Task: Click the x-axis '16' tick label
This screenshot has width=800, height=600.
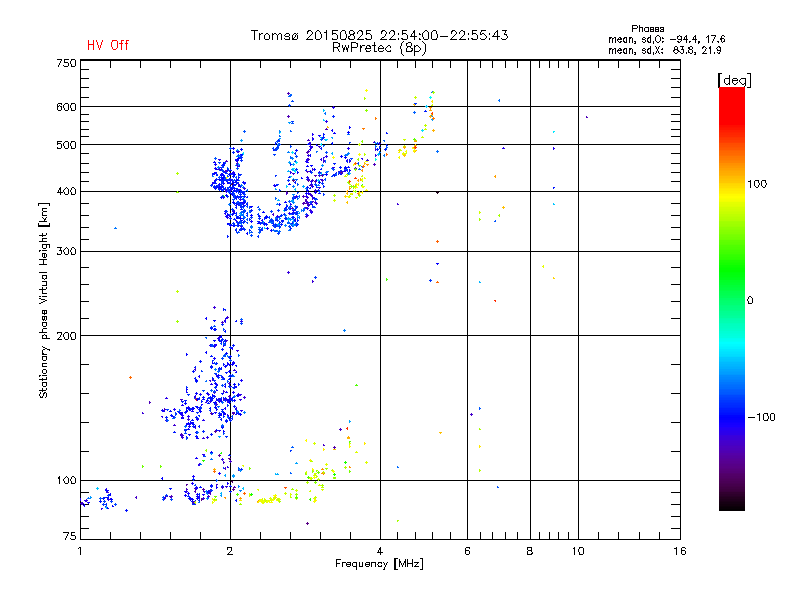Action: (680, 551)
